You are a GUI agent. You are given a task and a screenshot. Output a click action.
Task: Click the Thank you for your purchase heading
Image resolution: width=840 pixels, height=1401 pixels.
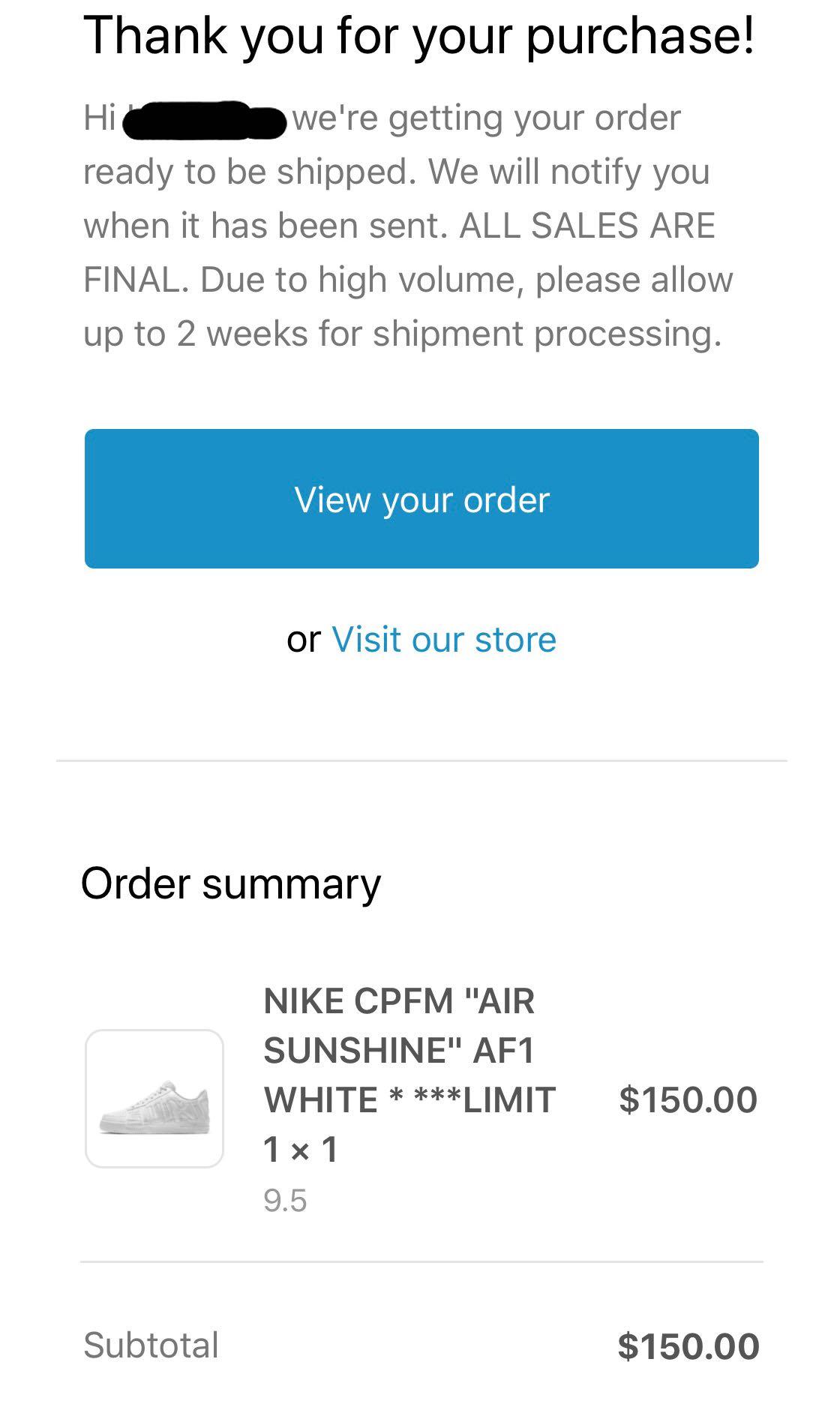[x=418, y=36]
